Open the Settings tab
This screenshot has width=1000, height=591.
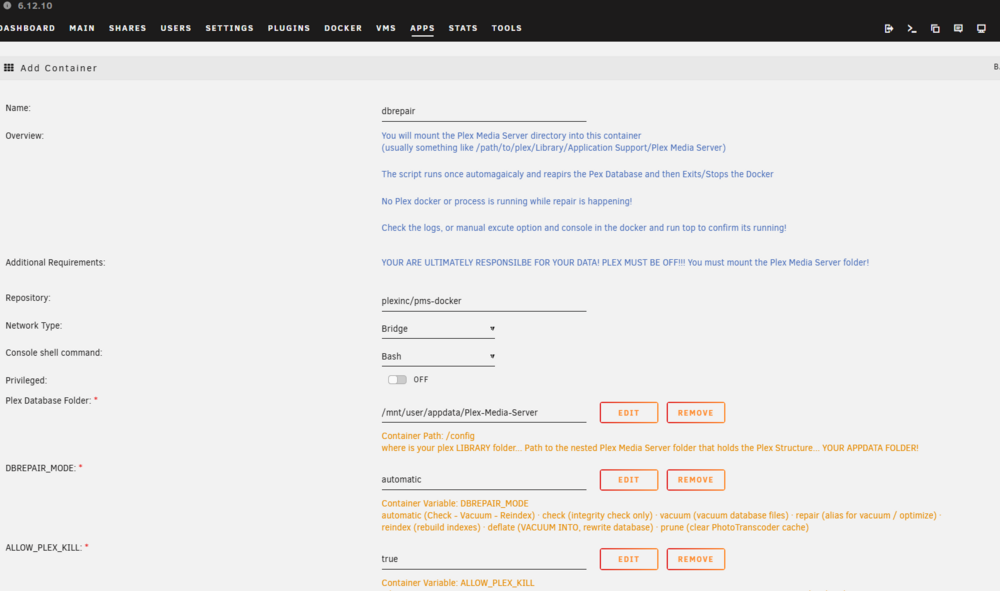(x=229, y=28)
